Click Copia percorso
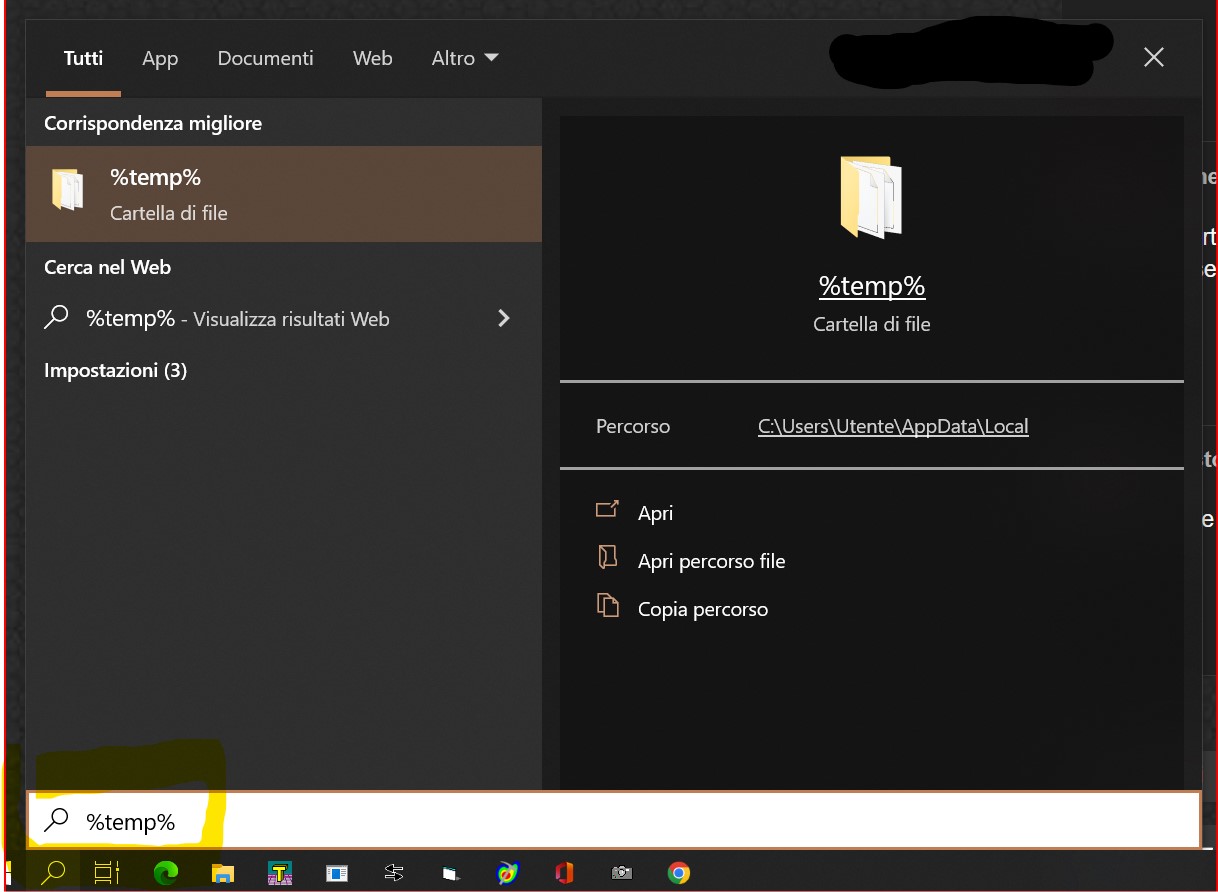1218x892 pixels. coord(703,609)
